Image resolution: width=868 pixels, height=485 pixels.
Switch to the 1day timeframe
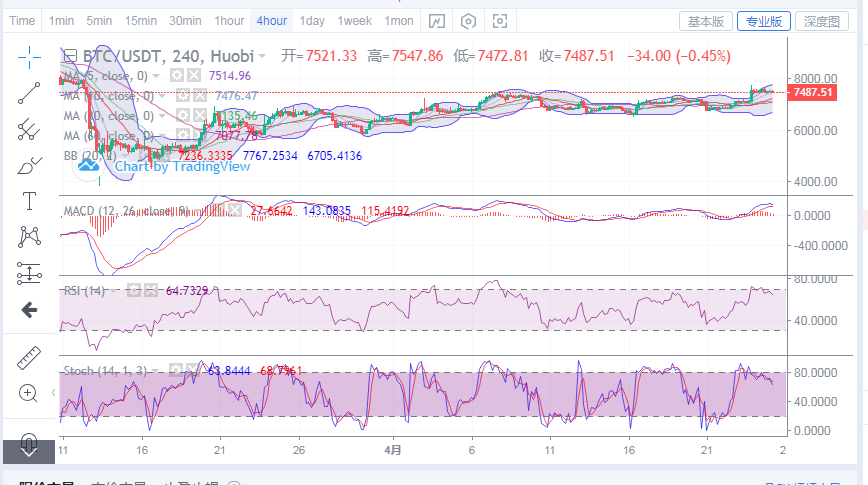point(312,21)
